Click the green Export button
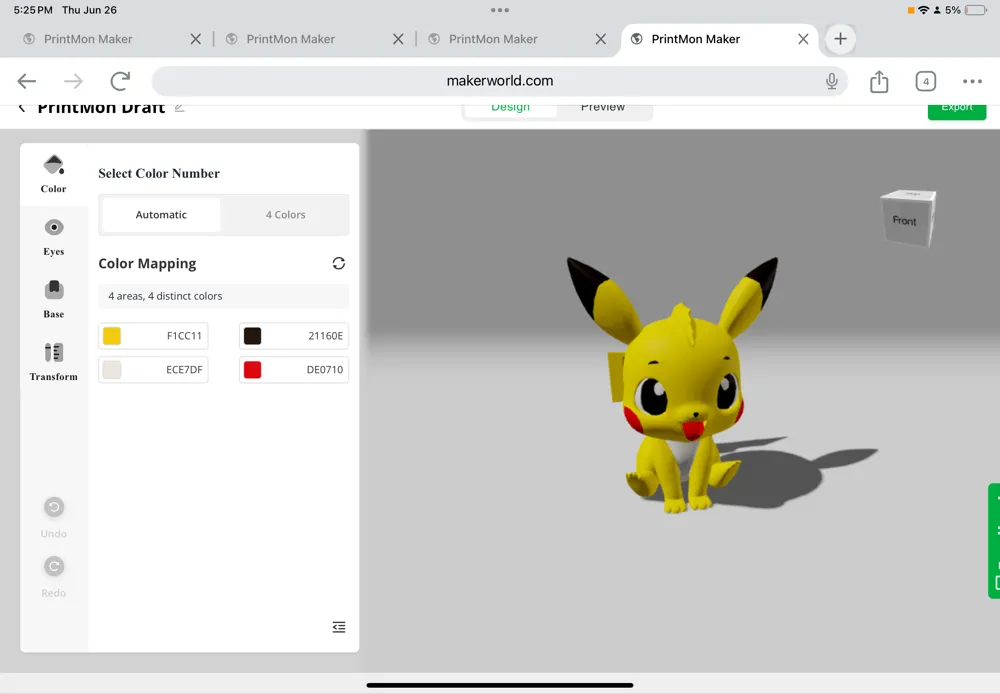The width and height of the screenshot is (1000, 694). (957, 111)
